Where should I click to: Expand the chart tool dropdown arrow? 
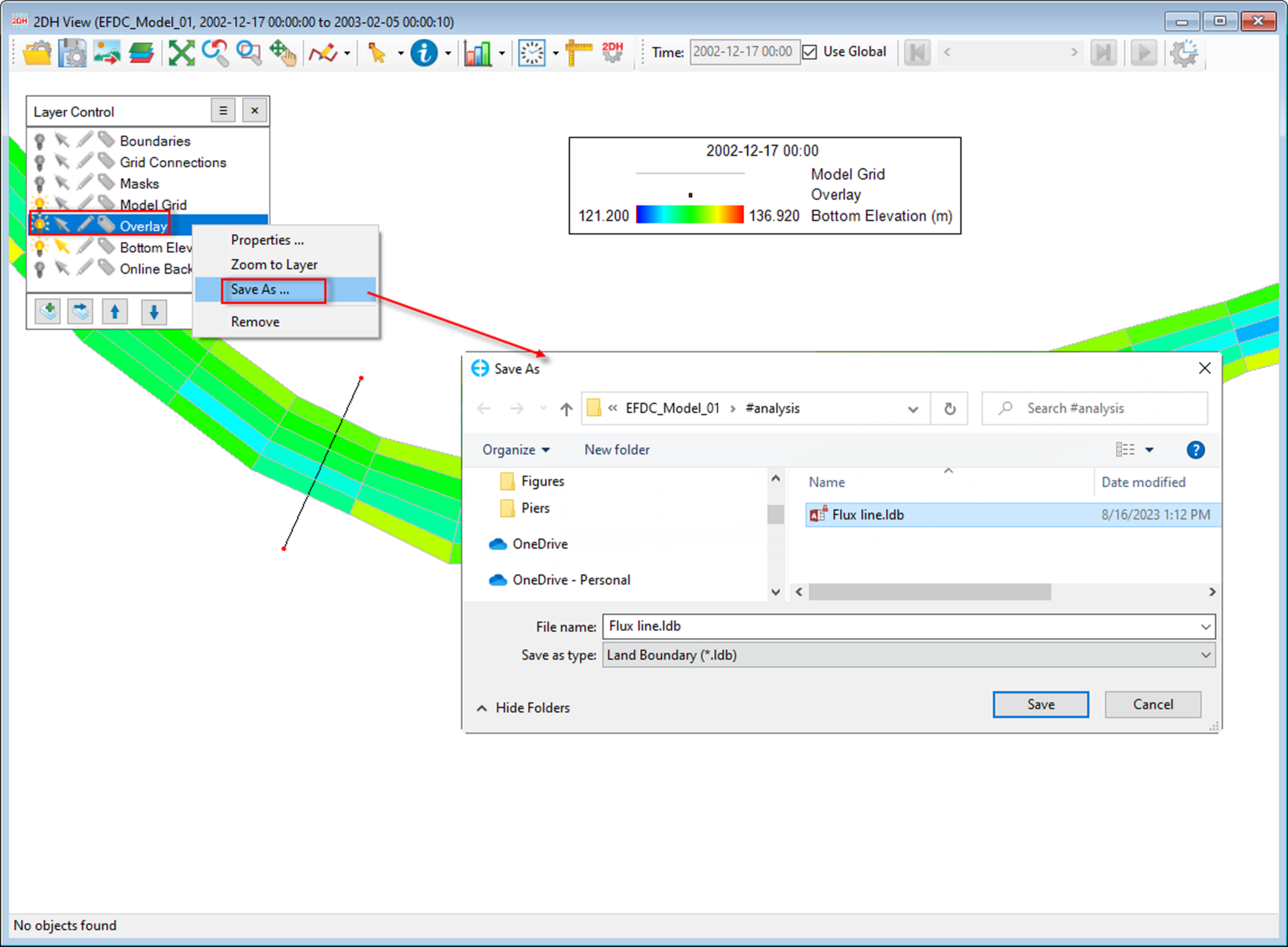pos(501,52)
